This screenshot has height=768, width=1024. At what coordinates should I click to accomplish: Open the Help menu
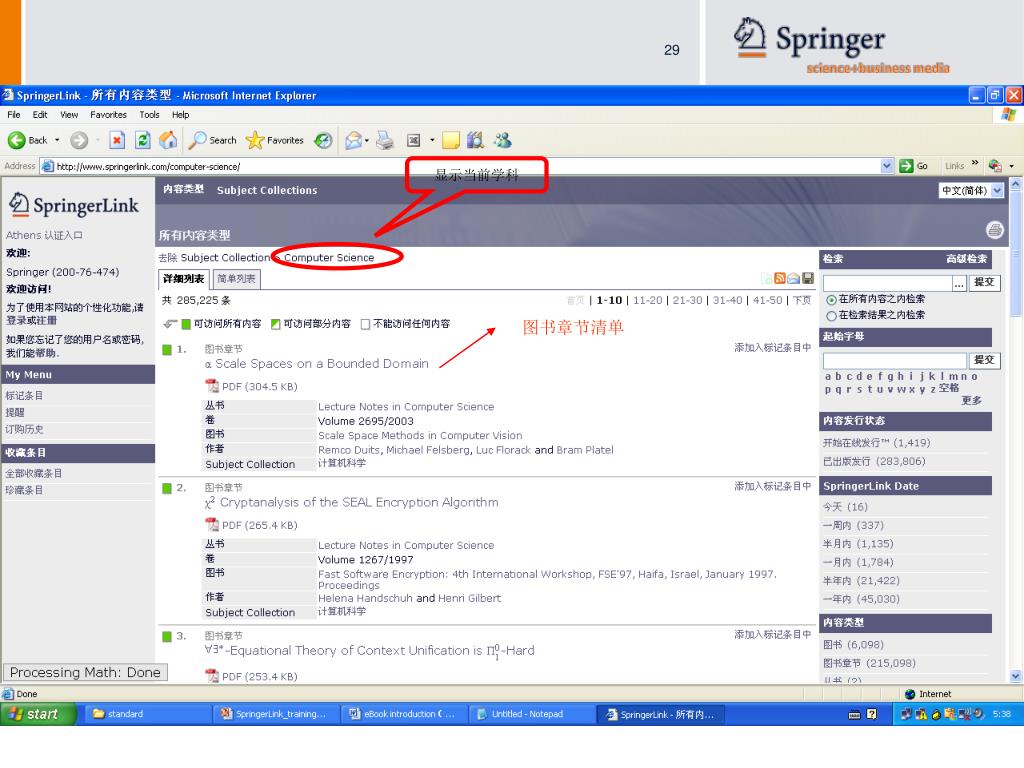point(181,114)
